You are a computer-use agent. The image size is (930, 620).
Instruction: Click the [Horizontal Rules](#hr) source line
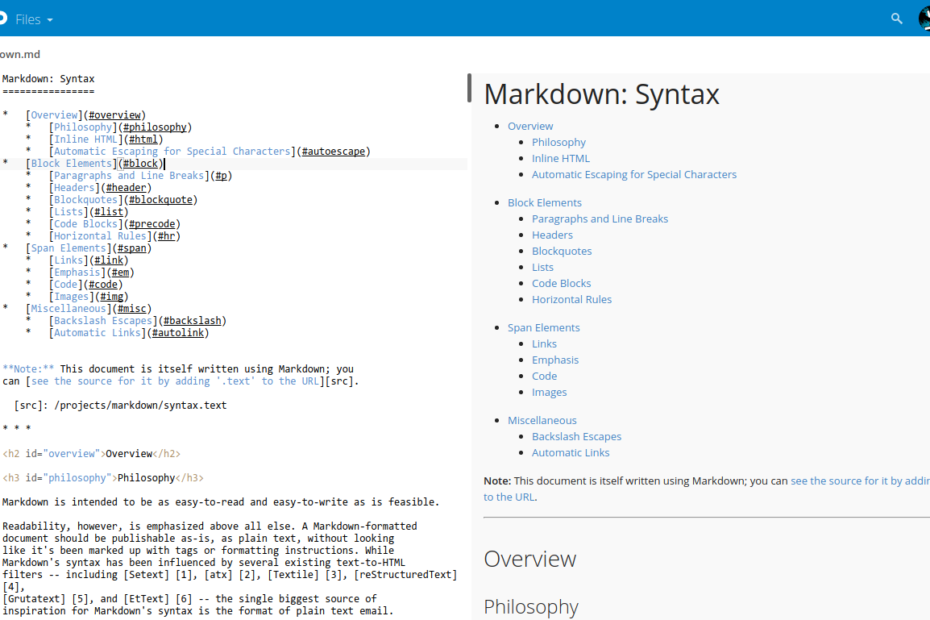pos(114,236)
